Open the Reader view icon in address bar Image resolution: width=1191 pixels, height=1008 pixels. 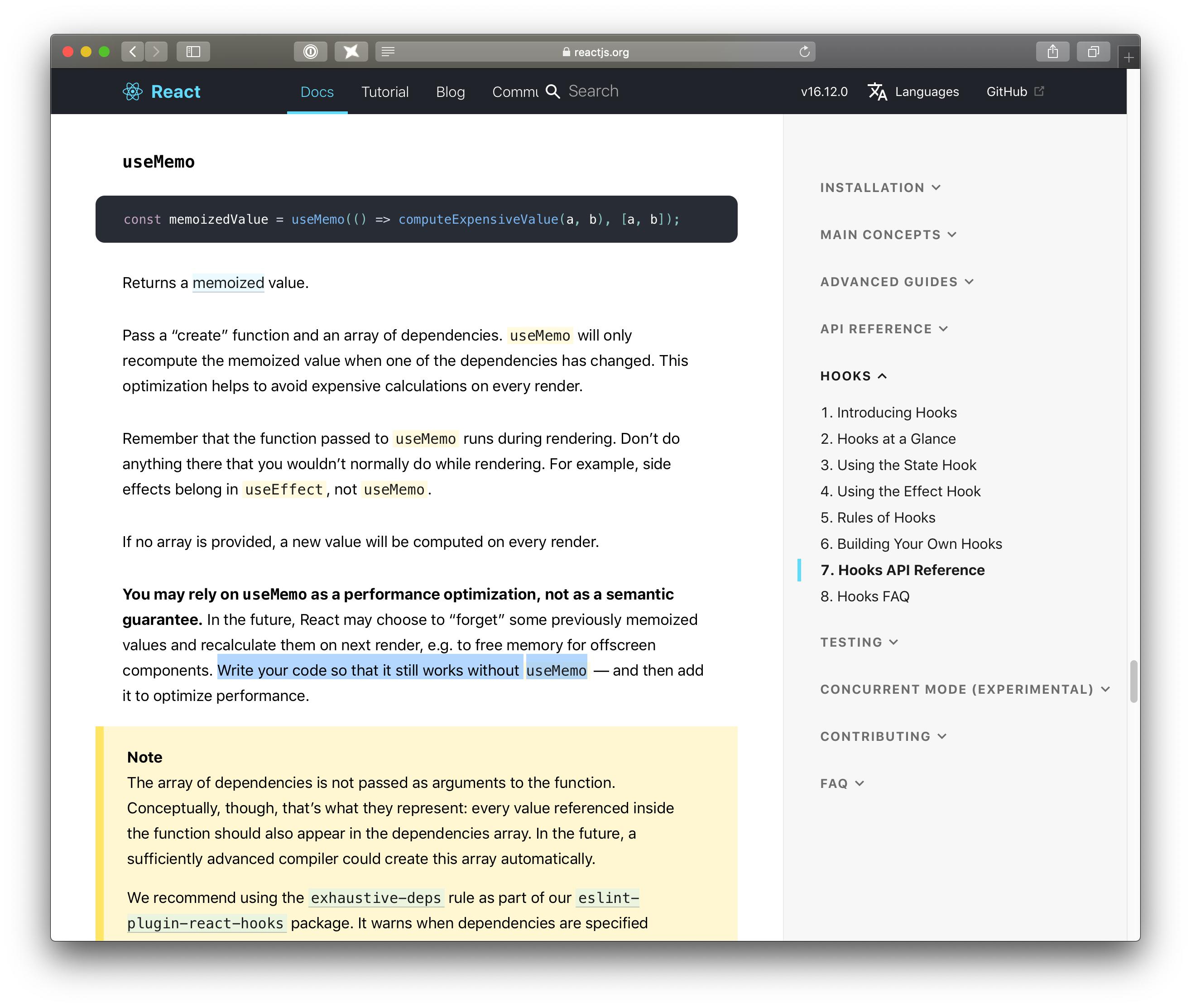[388, 52]
